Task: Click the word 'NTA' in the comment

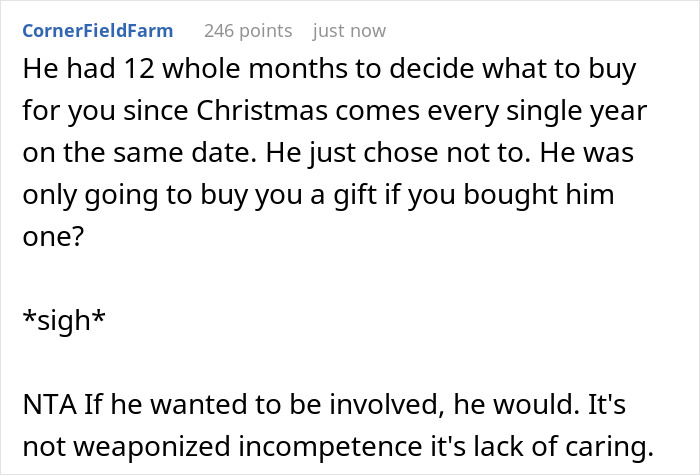Action: (x=44, y=410)
